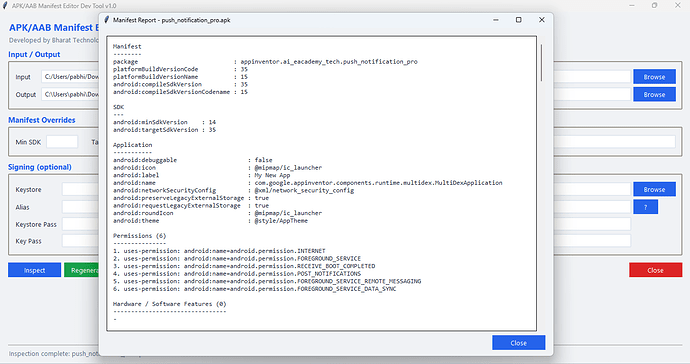Click the Min SDK input field
Image resolution: width=690 pixels, height=364 pixels.
point(62,142)
